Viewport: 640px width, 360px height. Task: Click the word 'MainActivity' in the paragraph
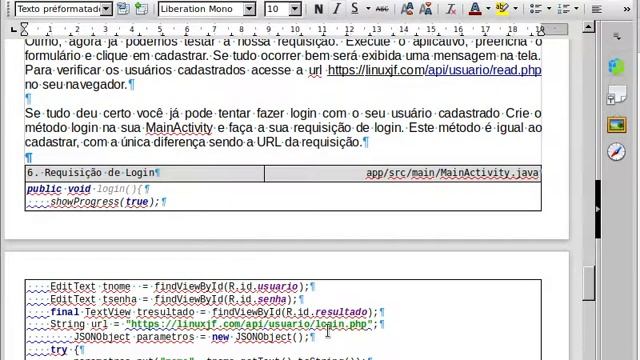tap(179, 128)
